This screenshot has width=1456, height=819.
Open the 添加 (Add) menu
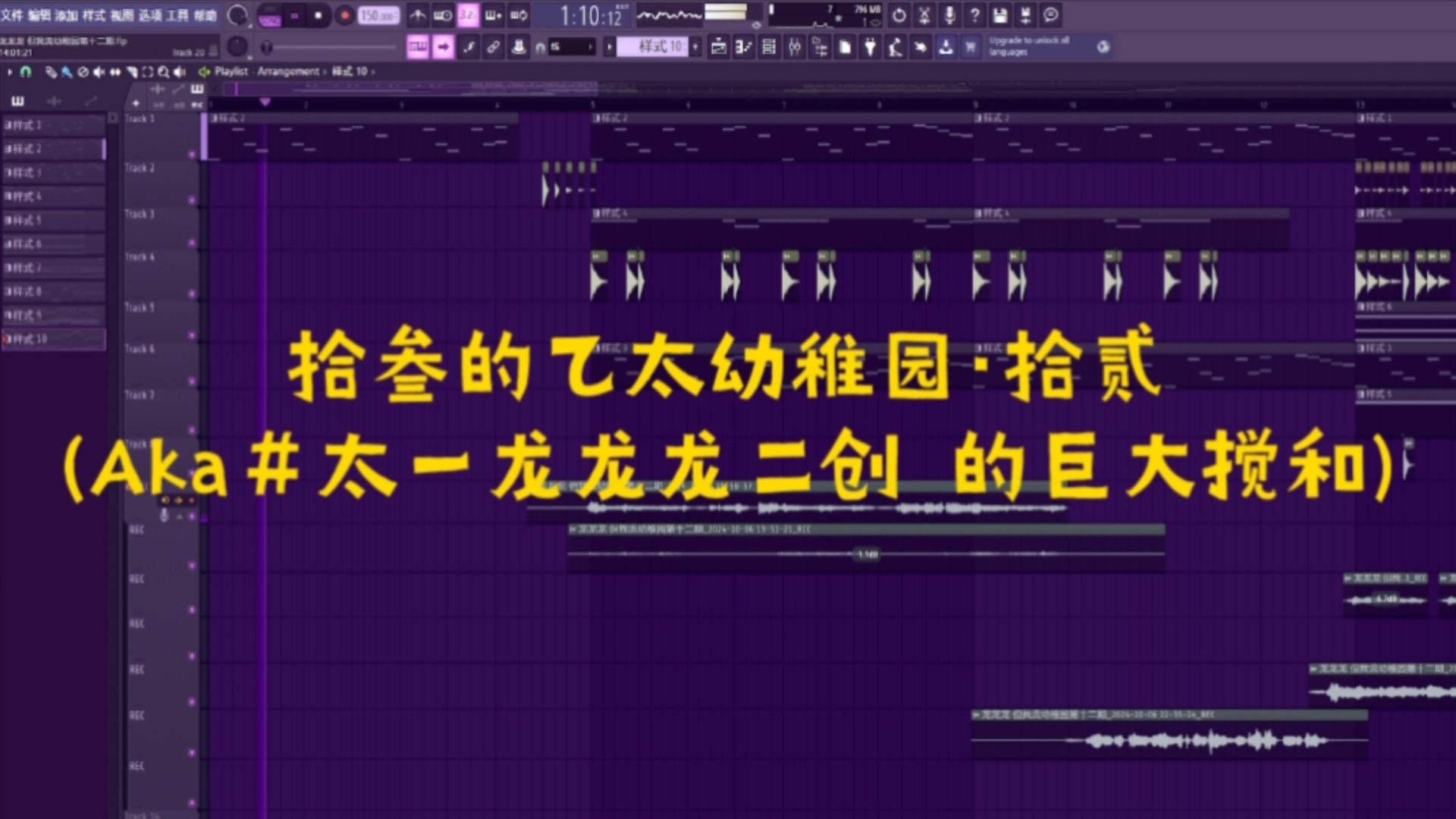(x=66, y=15)
